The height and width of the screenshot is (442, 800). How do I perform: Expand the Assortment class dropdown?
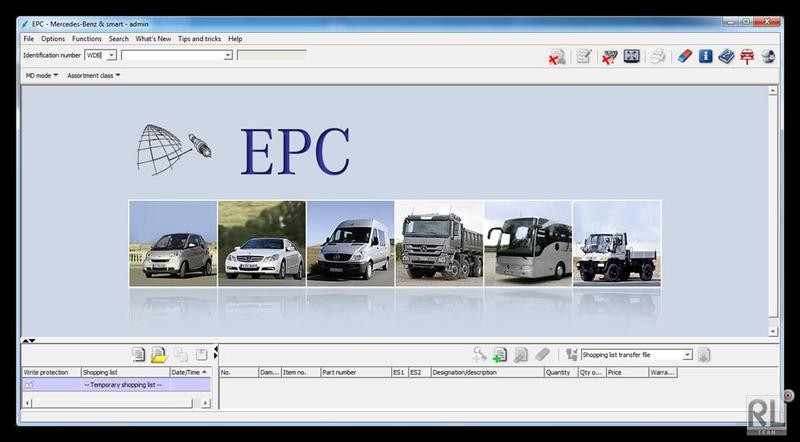point(93,75)
